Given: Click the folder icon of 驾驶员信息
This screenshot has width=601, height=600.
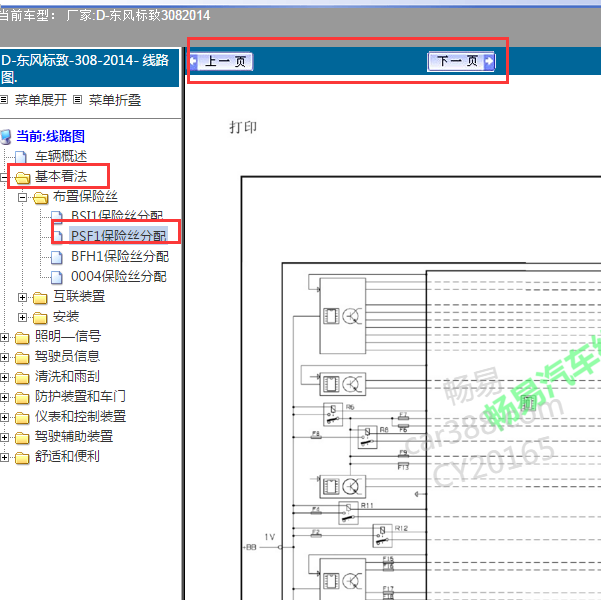Looking at the screenshot, I should click(x=22, y=357).
